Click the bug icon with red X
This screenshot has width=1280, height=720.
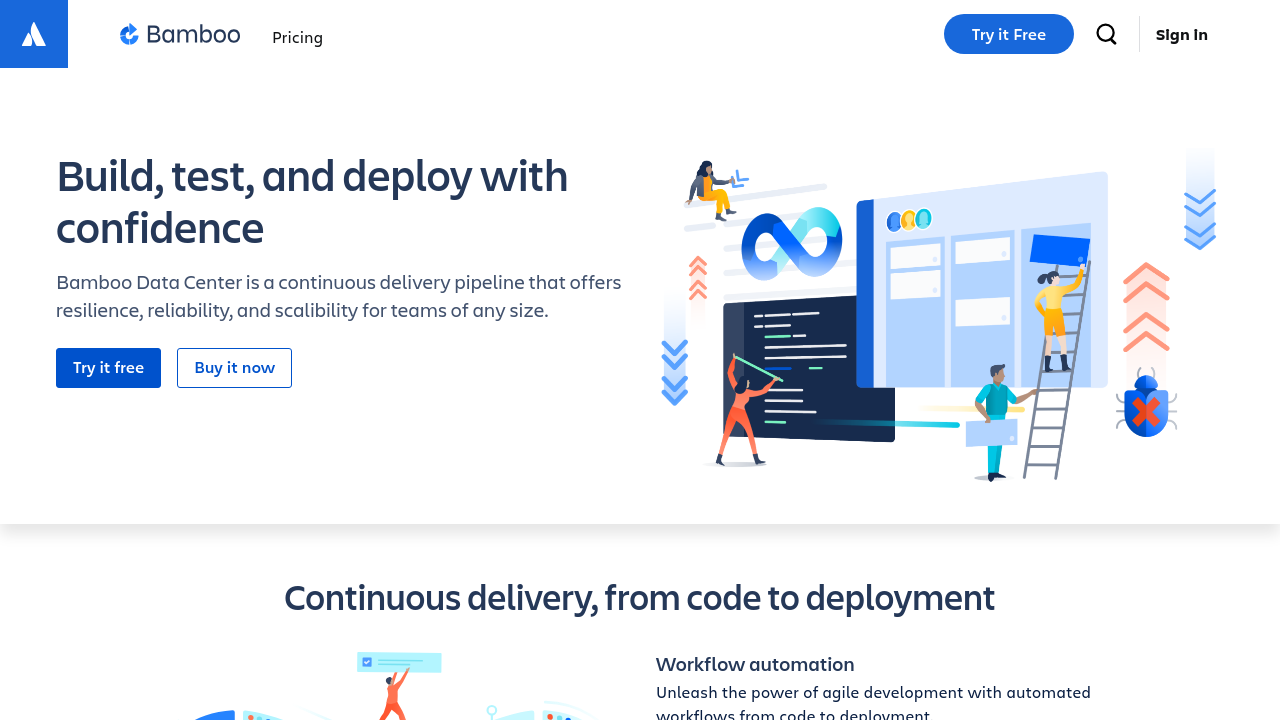[1146, 408]
